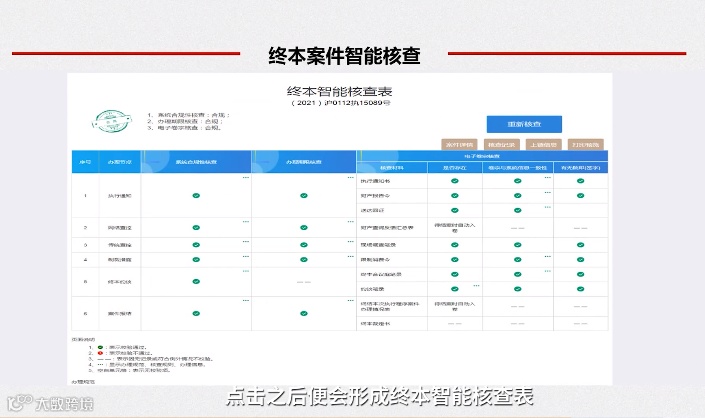Click the 财产报告令 material row label
This screenshot has height=418, width=705.
(x=375, y=196)
